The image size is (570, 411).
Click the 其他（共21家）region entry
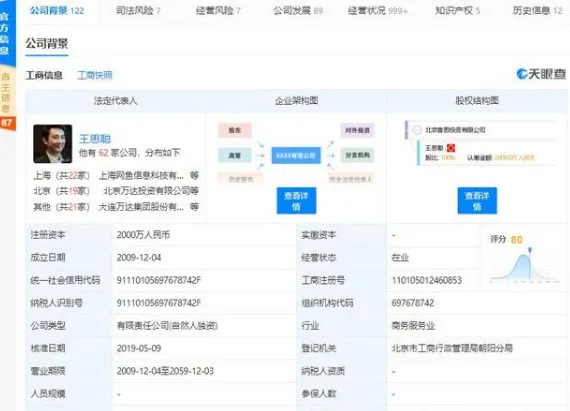[61, 207]
